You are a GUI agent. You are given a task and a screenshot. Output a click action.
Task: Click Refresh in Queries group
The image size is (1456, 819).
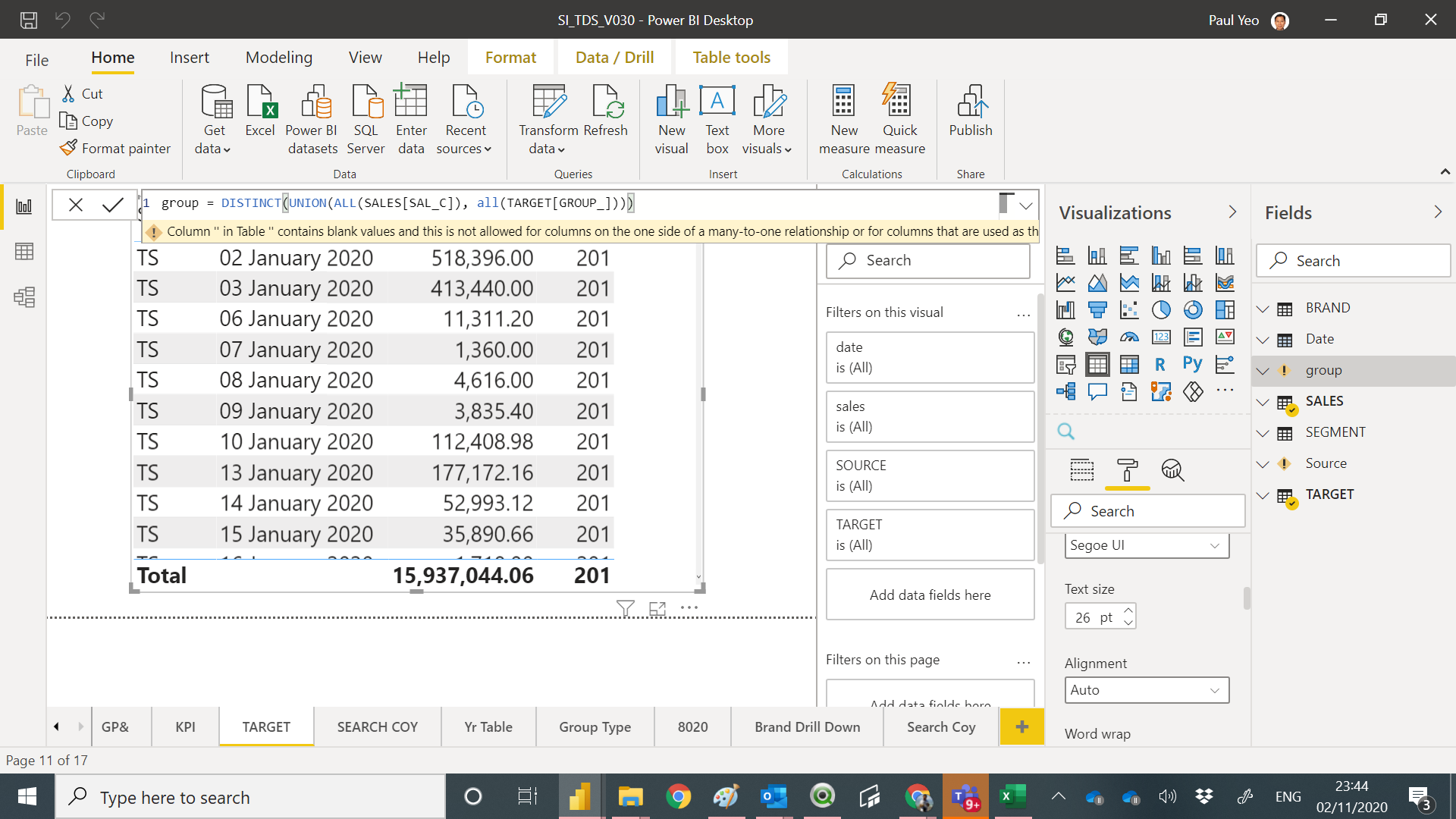(x=606, y=112)
